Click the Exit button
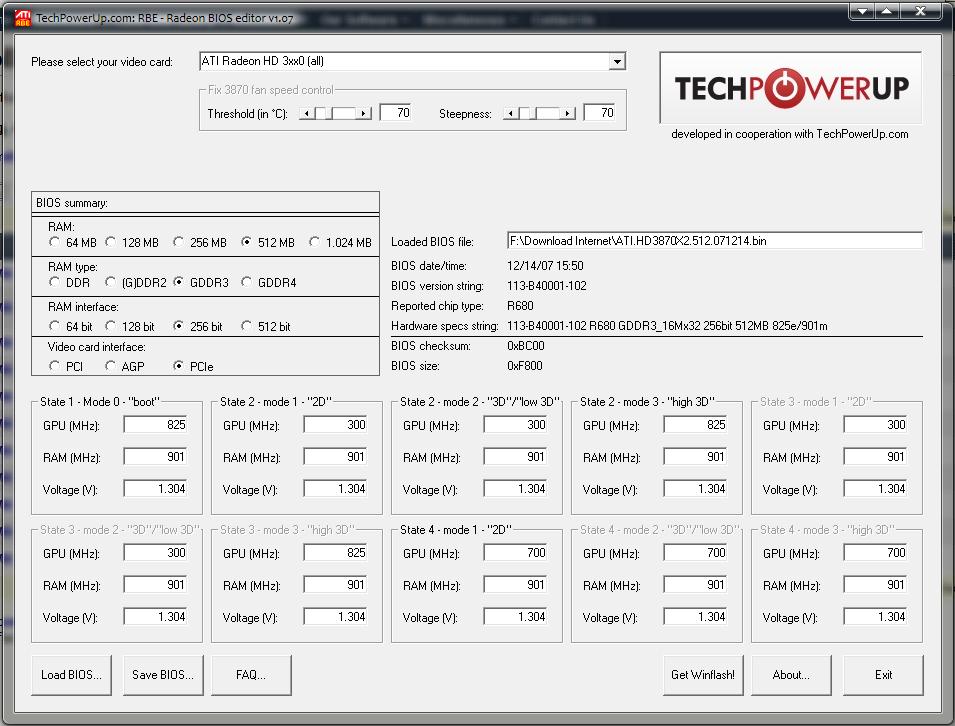 (x=883, y=675)
